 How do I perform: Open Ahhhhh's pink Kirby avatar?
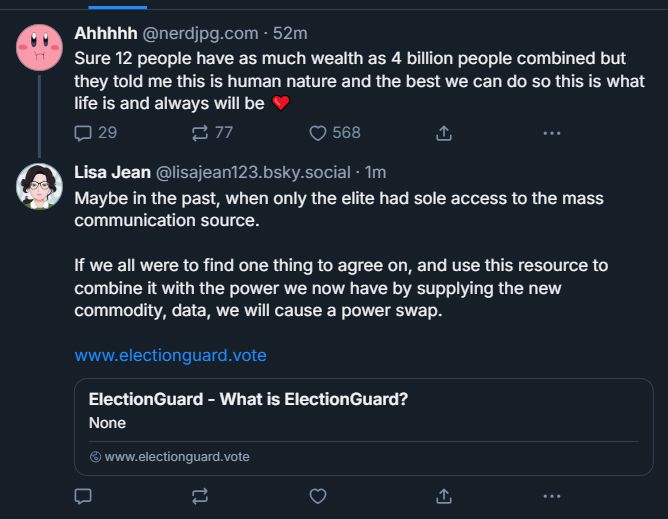click(x=40, y=46)
